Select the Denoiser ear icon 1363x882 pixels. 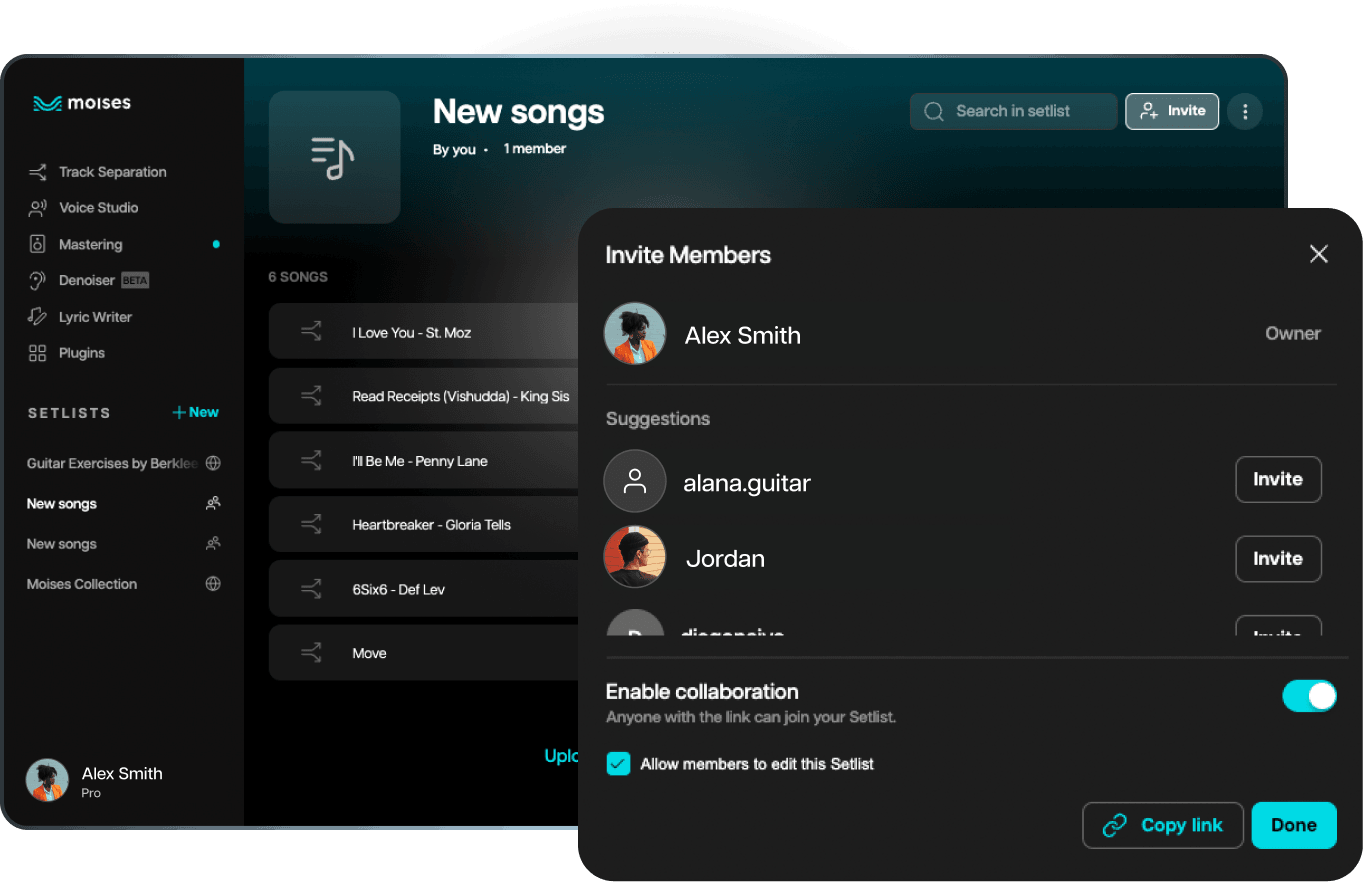point(38,281)
